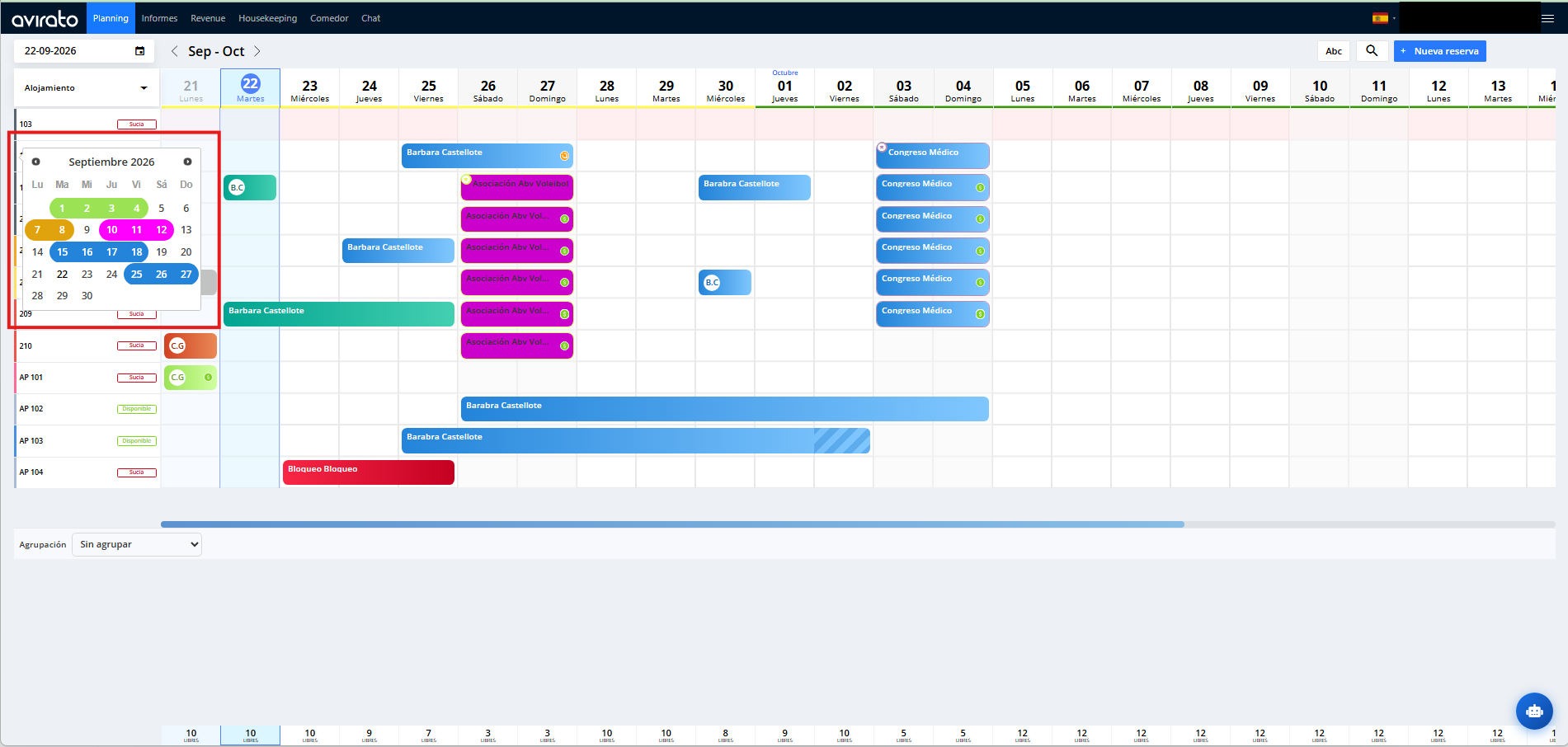Open the Bloqueo Bloqueo red block
Screen dimensions: 1568x747
point(368,472)
